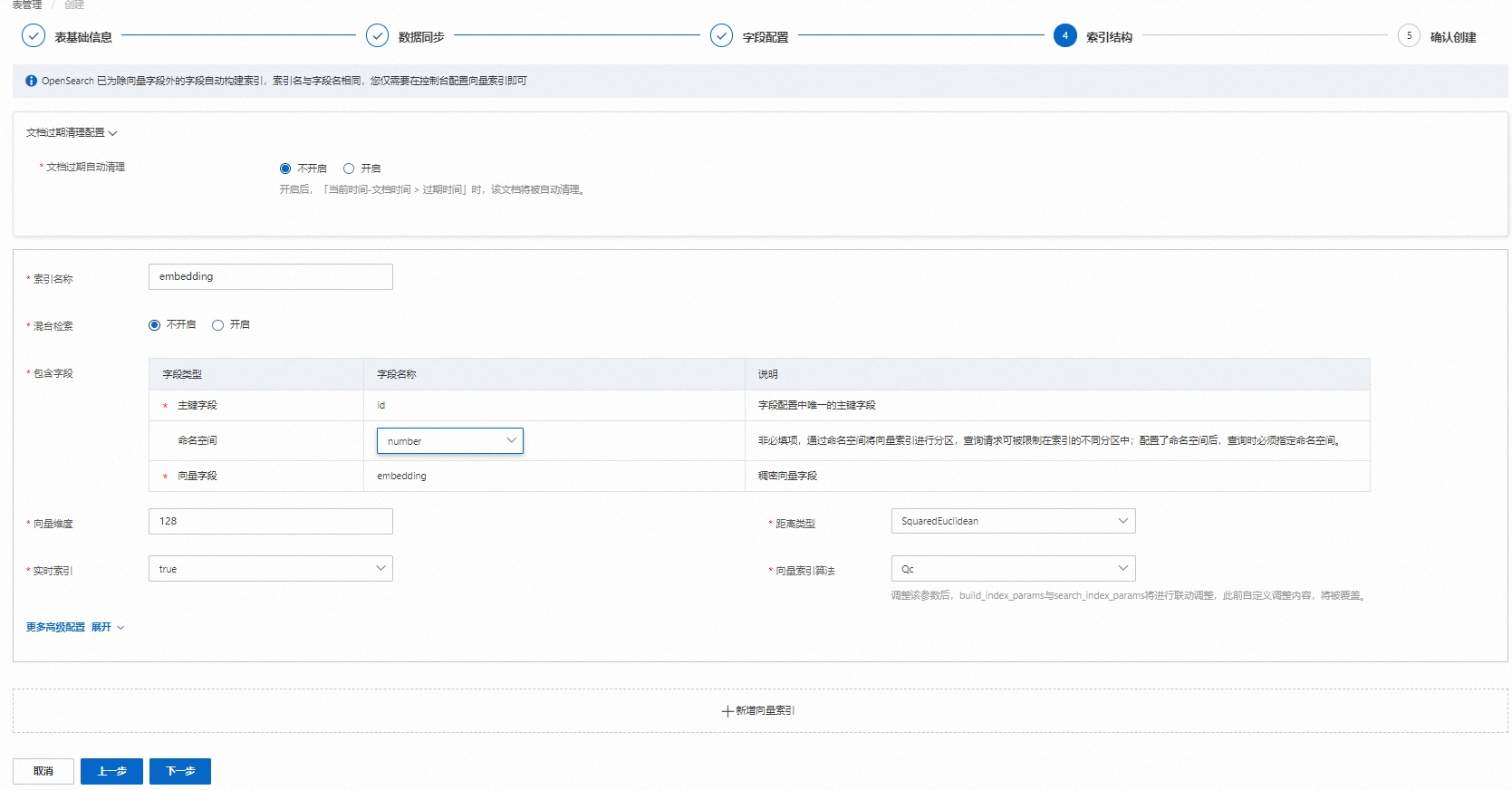
Task: Click the 主键字段 row label
Action: coord(197,405)
